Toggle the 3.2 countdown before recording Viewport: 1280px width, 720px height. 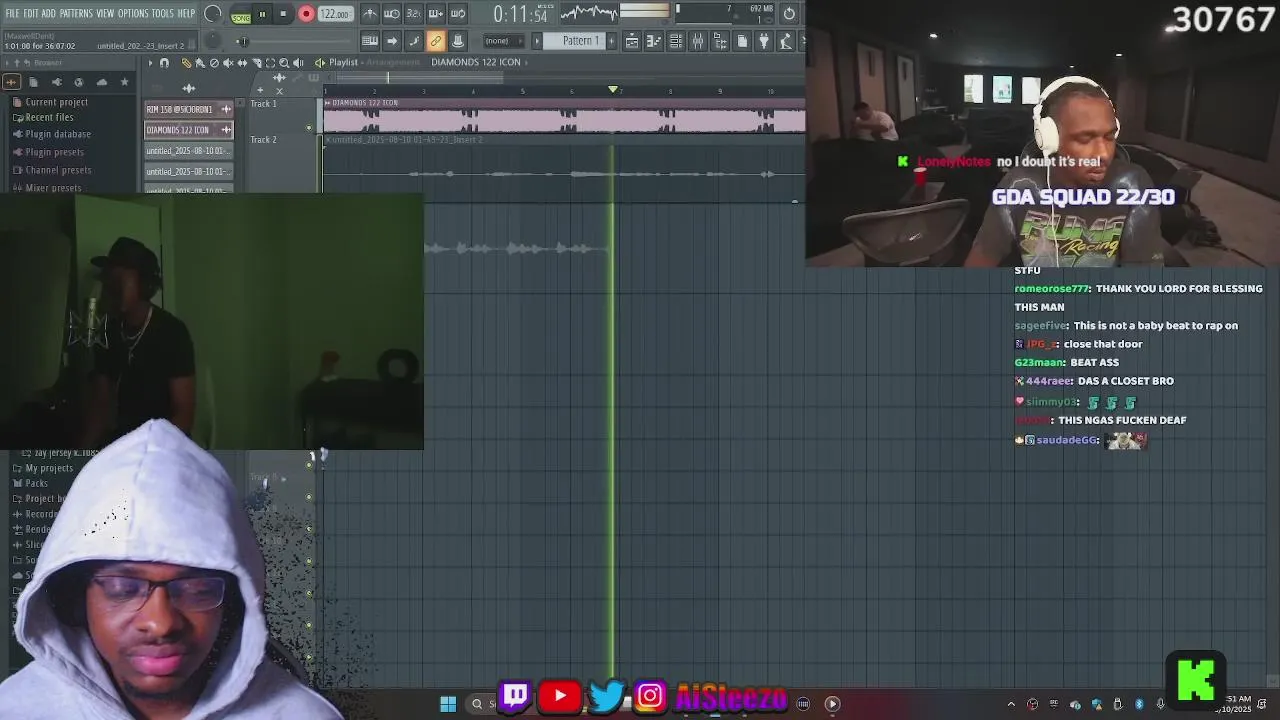click(413, 14)
